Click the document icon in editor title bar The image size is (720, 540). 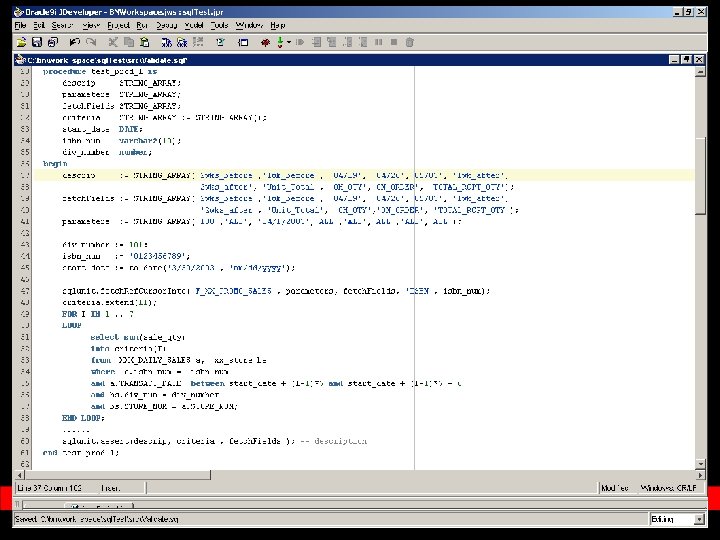coord(20,60)
